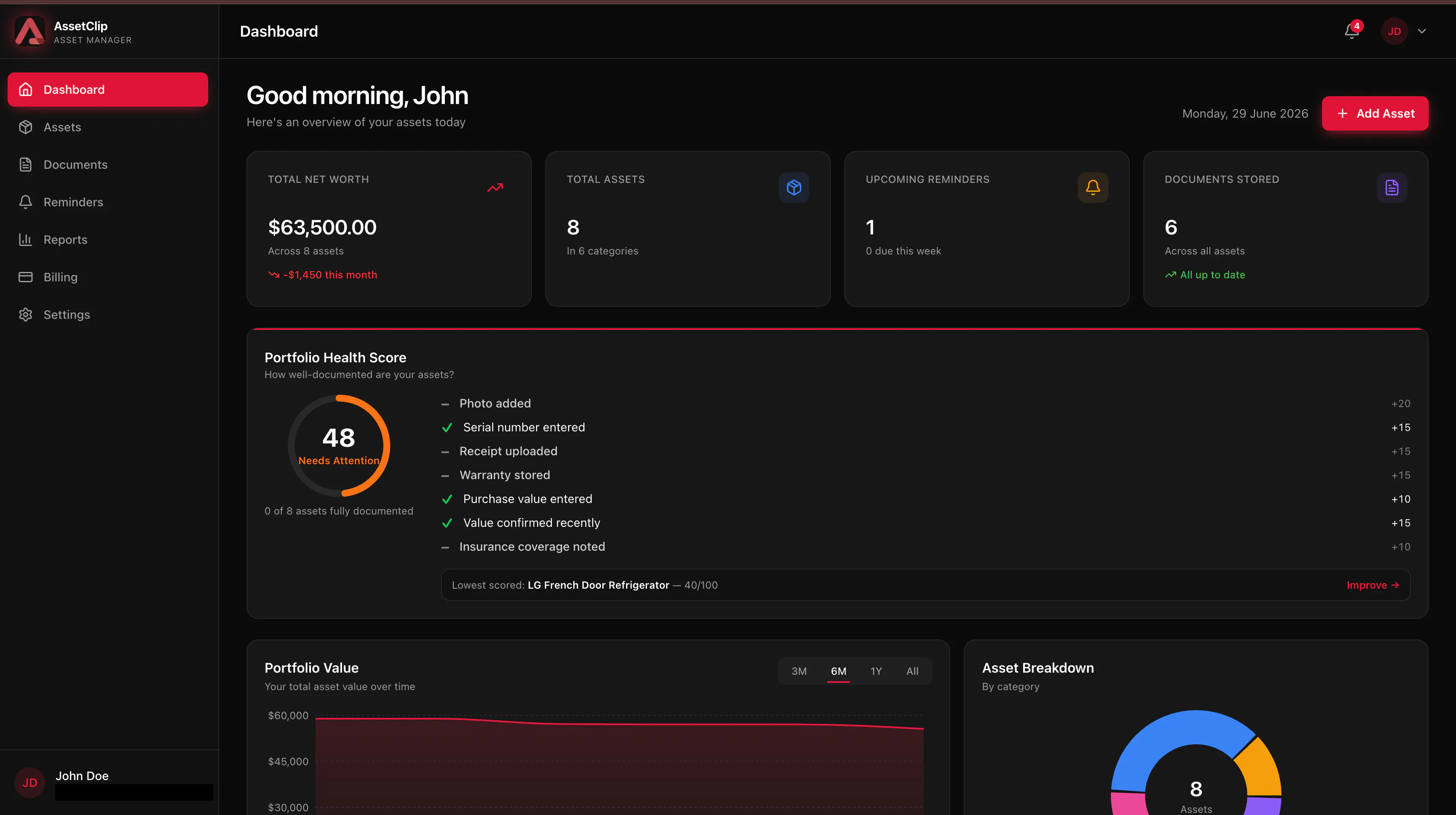1456x815 pixels.
Task: Click the 'Monday, 29 June 2026' date
Action: click(x=1245, y=113)
